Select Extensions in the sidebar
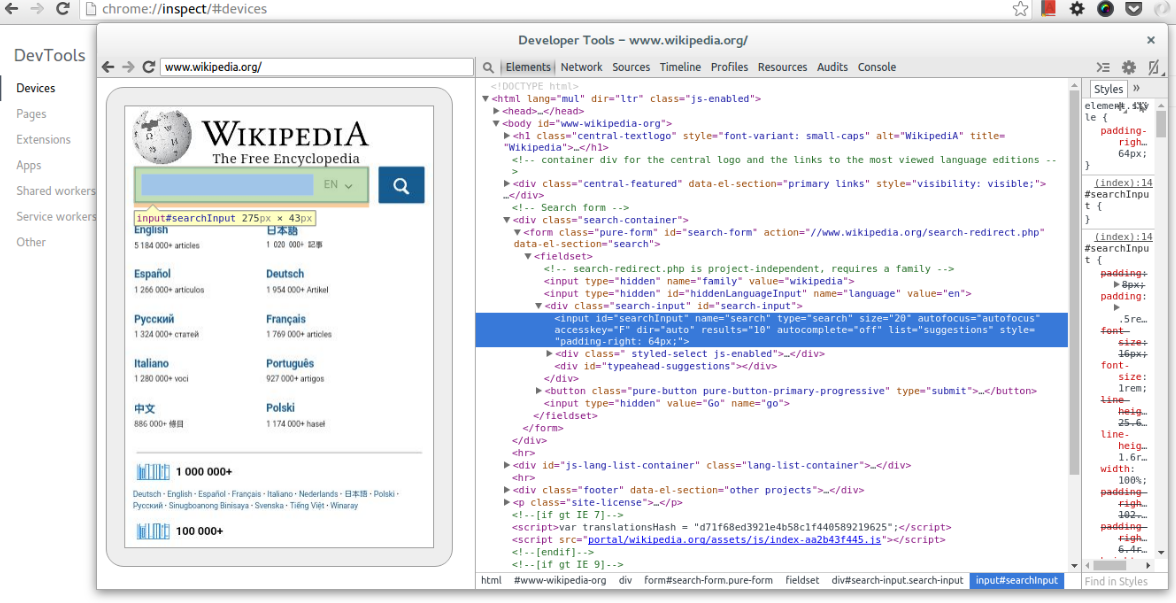This screenshot has height=603, width=1176. (x=44, y=139)
